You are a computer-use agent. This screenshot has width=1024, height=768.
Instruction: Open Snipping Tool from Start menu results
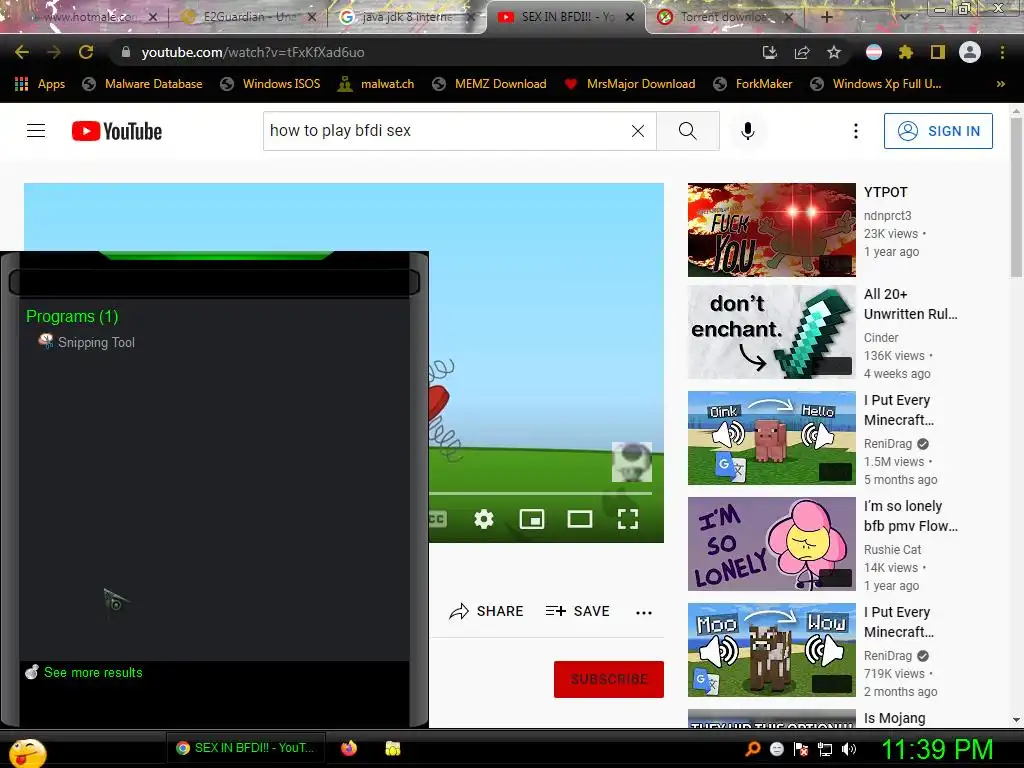coord(87,342)
